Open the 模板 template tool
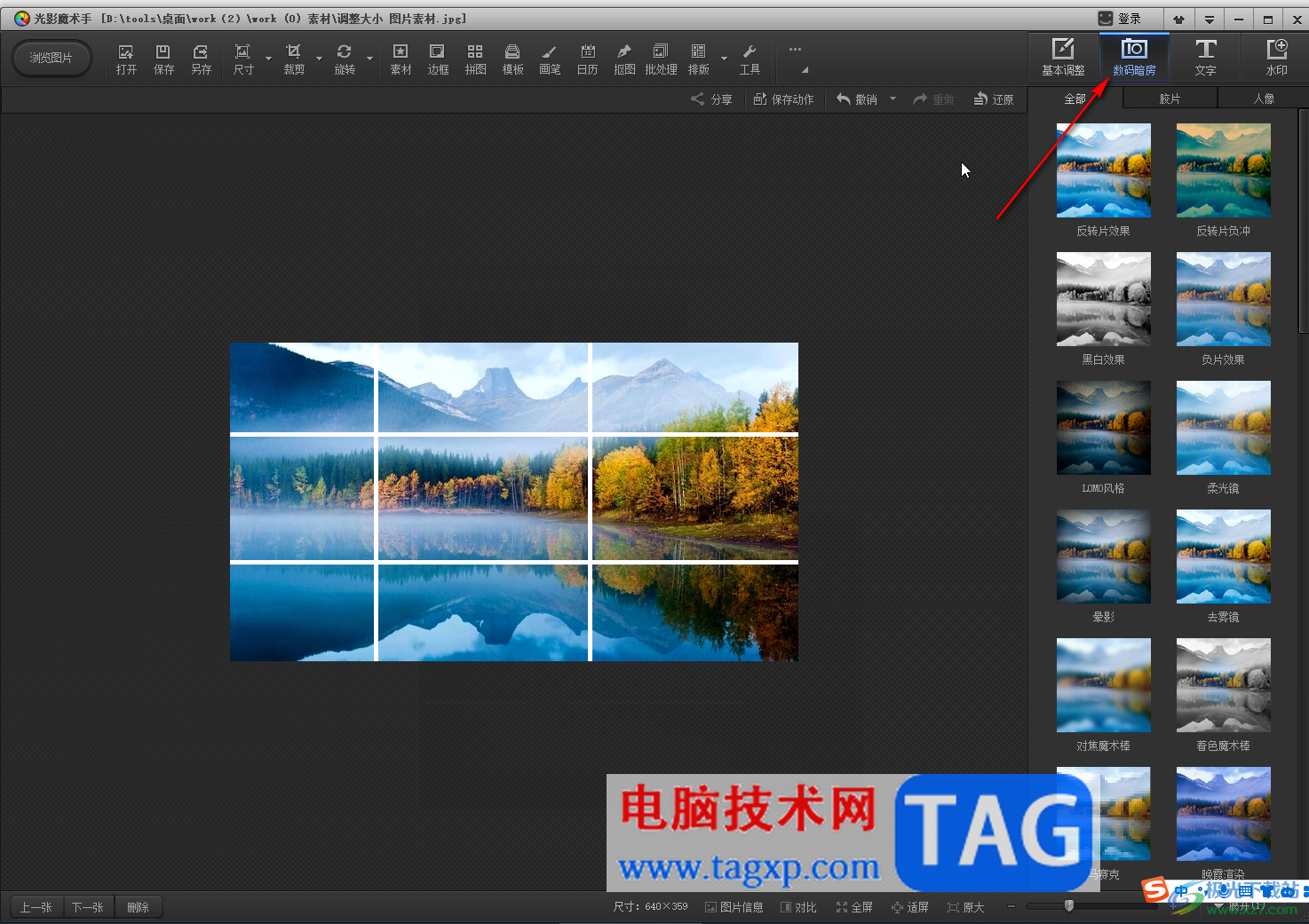 [x=512, y=59]
